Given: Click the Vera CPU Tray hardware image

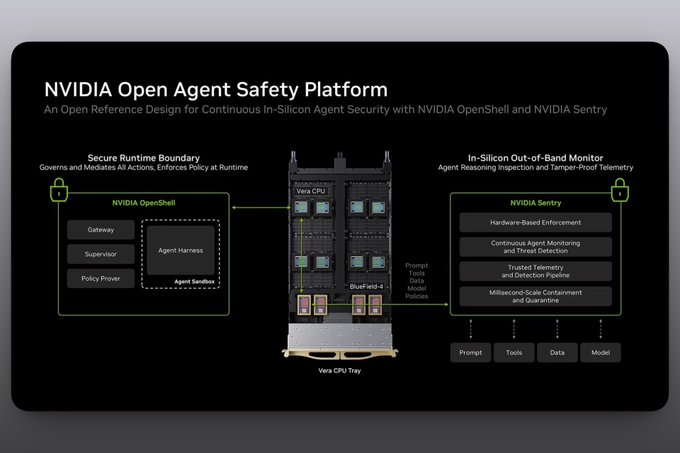Looking at the screenshot, I should tap(340, 255).
